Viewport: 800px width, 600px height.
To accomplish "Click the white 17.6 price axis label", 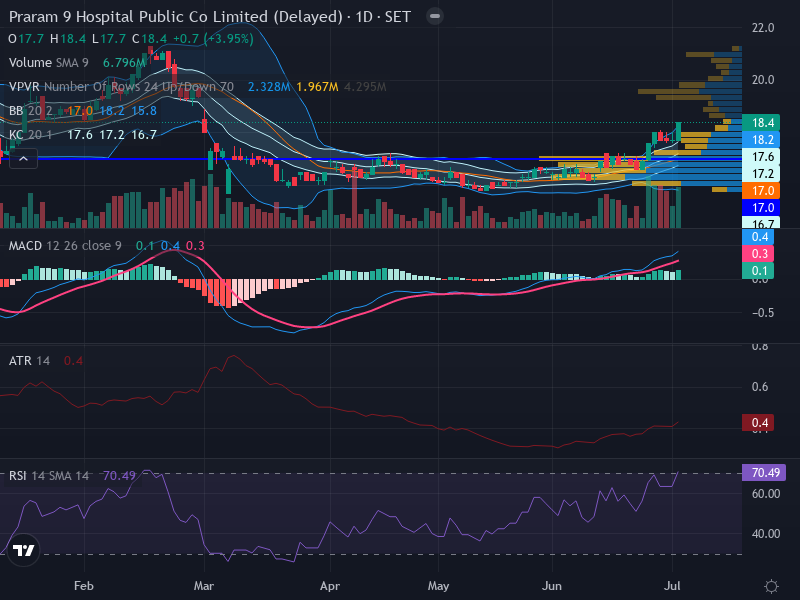I will coord(761,157).
